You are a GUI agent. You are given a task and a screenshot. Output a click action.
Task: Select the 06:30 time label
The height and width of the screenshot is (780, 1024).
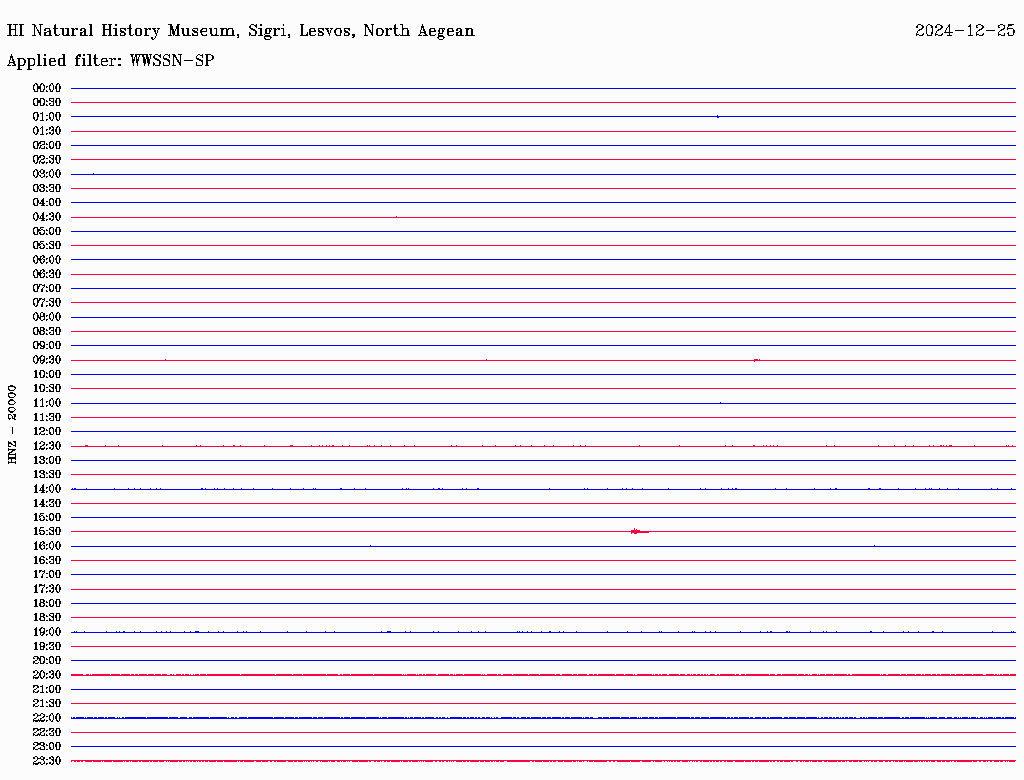pos(47,274)
